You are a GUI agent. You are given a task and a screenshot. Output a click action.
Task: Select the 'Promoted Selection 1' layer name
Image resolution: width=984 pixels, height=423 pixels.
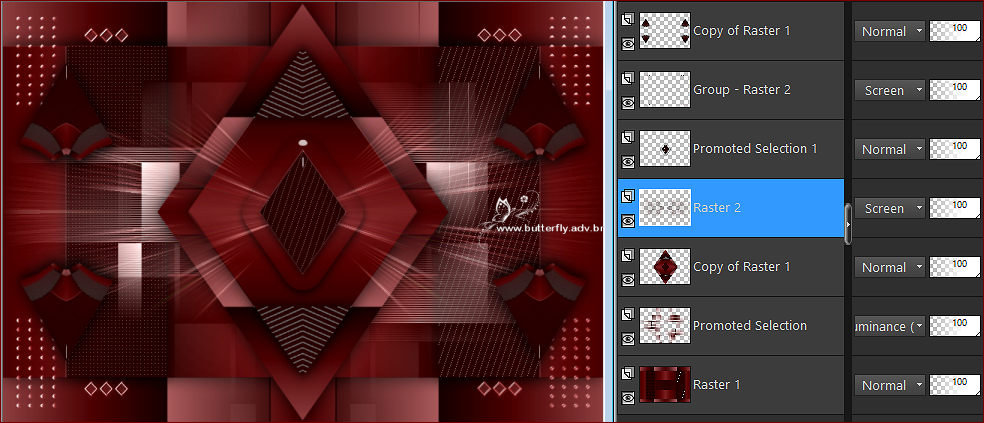[755, 149]
